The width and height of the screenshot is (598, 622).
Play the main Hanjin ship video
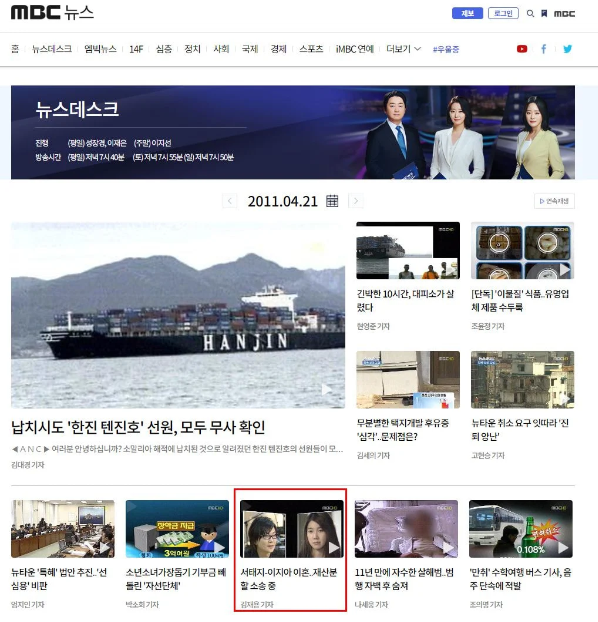[x=178, y=315]
